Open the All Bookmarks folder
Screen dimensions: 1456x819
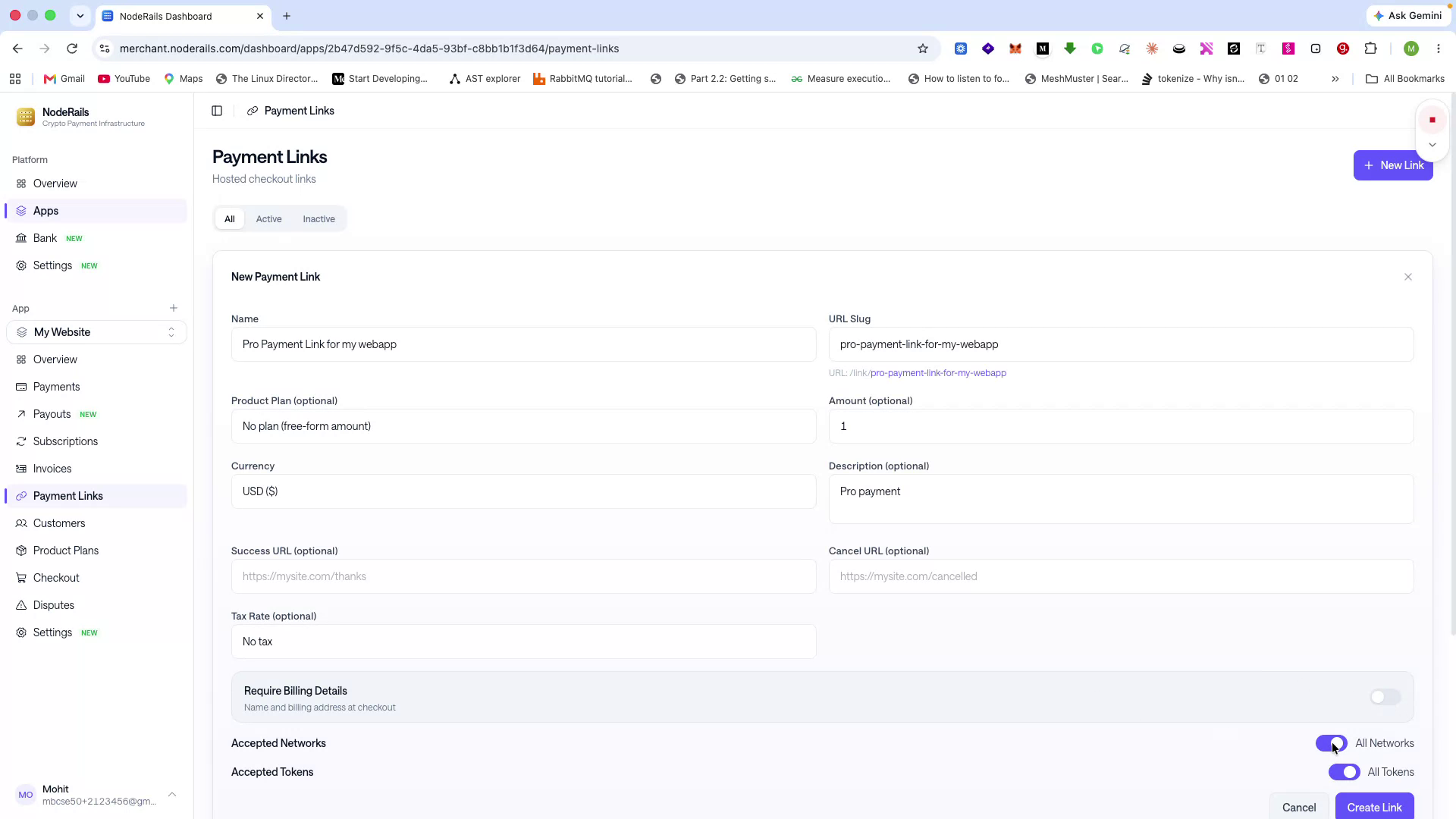click(1405, 79)
